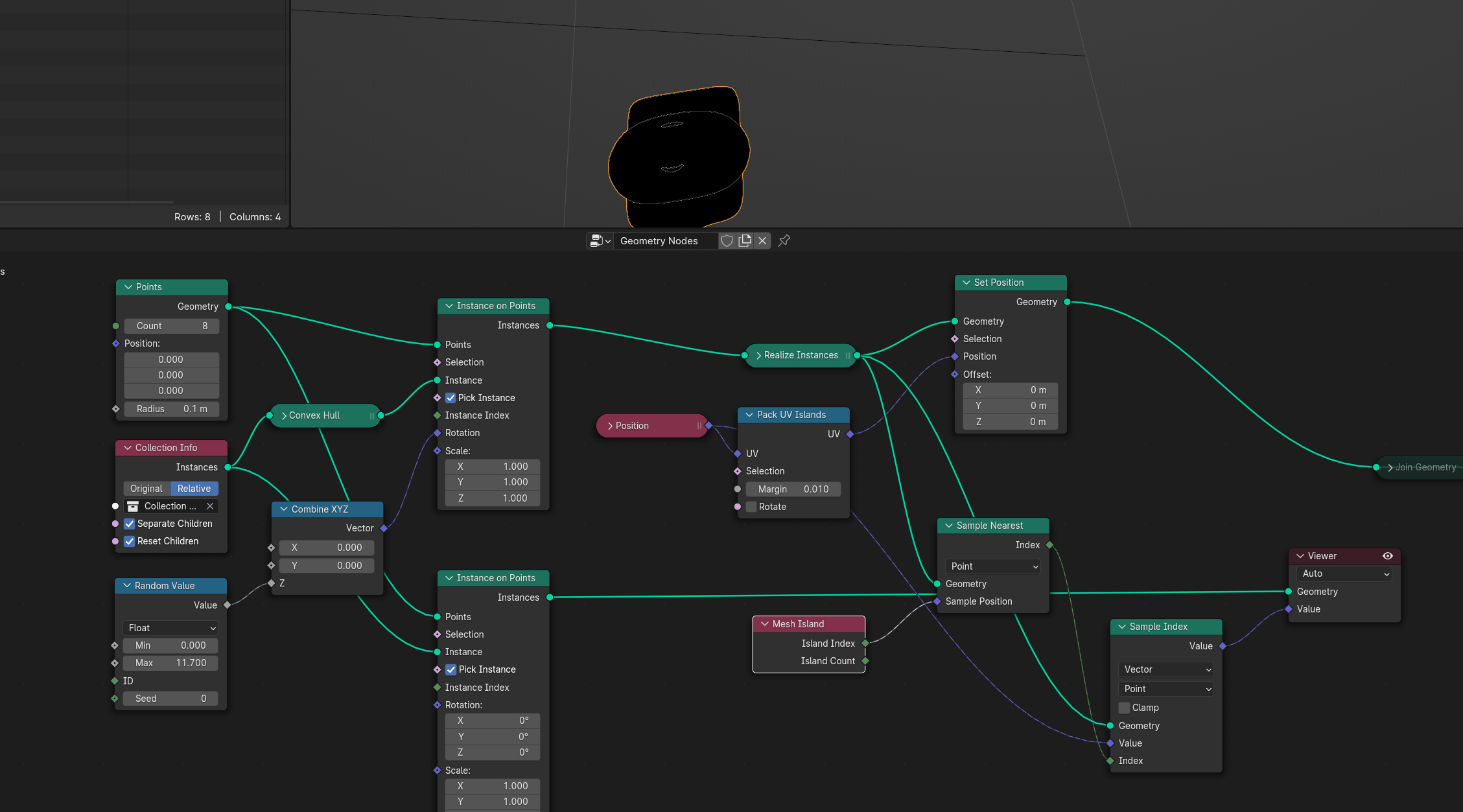Expand the collapsed Position node
This screenshot has width=1463, height=812.
610,426
